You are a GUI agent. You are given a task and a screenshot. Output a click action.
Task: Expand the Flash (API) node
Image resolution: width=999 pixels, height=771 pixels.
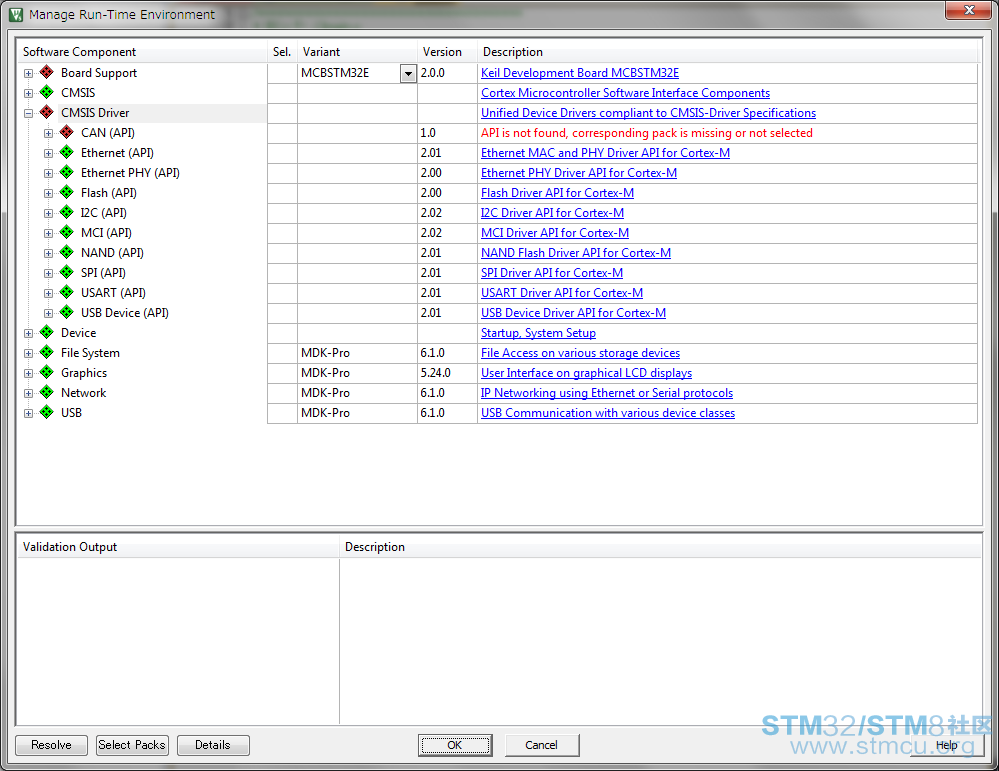coord(48,193)
